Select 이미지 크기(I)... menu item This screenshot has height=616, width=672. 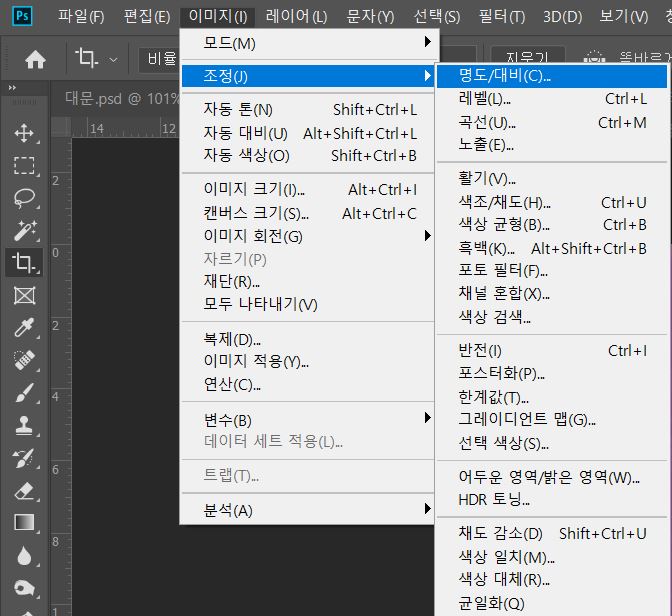click(x=309, y=189)
